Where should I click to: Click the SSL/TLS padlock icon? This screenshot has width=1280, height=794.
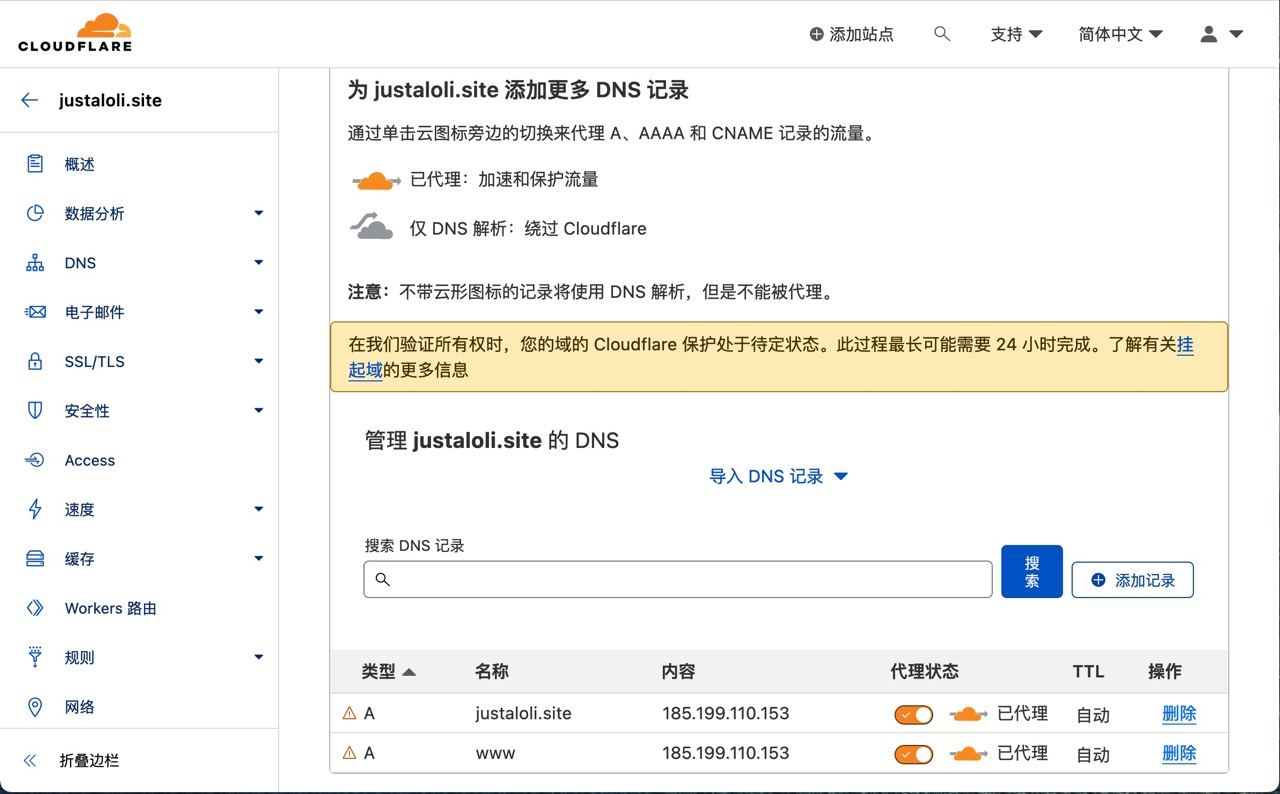pyautogui.click(x=35, y=361)
